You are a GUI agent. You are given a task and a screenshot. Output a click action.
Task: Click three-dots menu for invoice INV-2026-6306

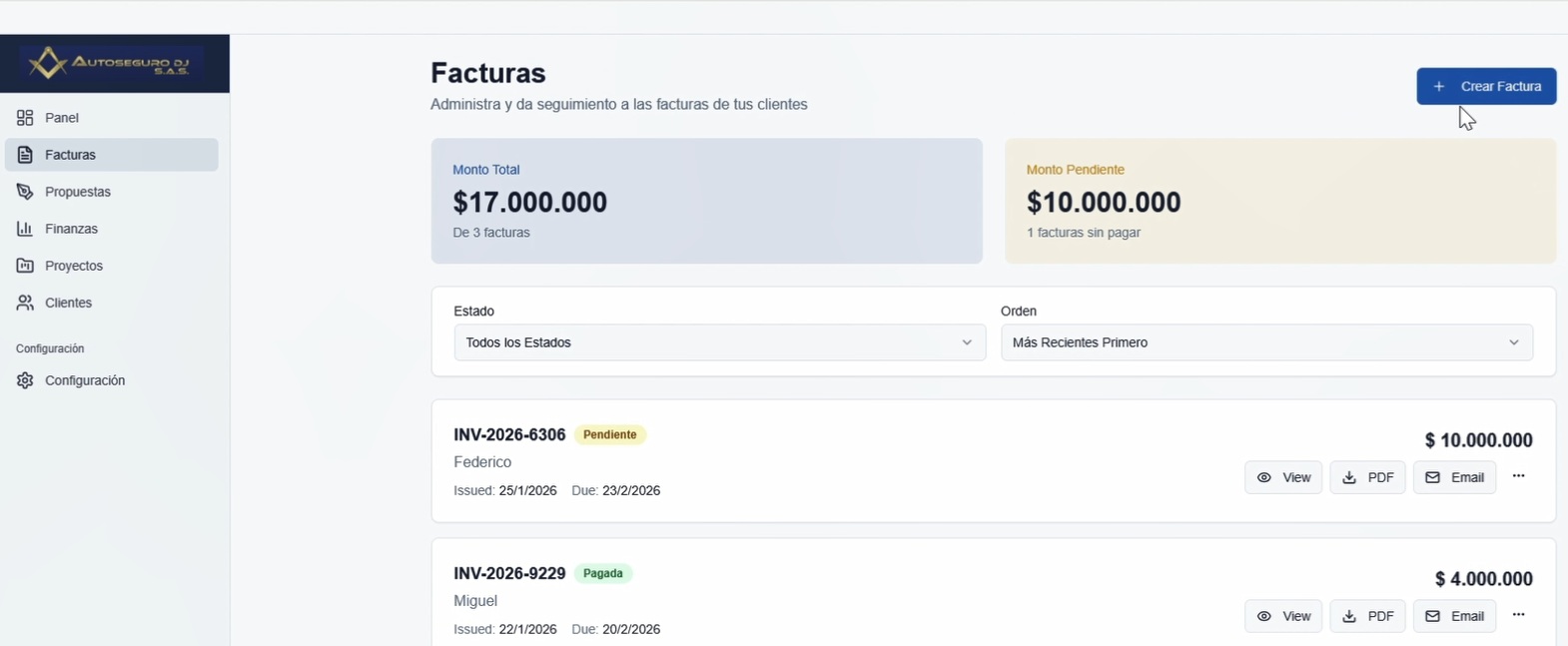coord(1518,477)
